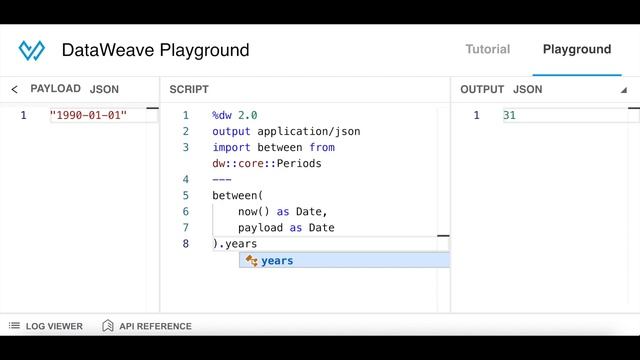The width and height of the screenshot is (640, 360).
Task: Click the --- separator line in script
Action: point(222,179)
